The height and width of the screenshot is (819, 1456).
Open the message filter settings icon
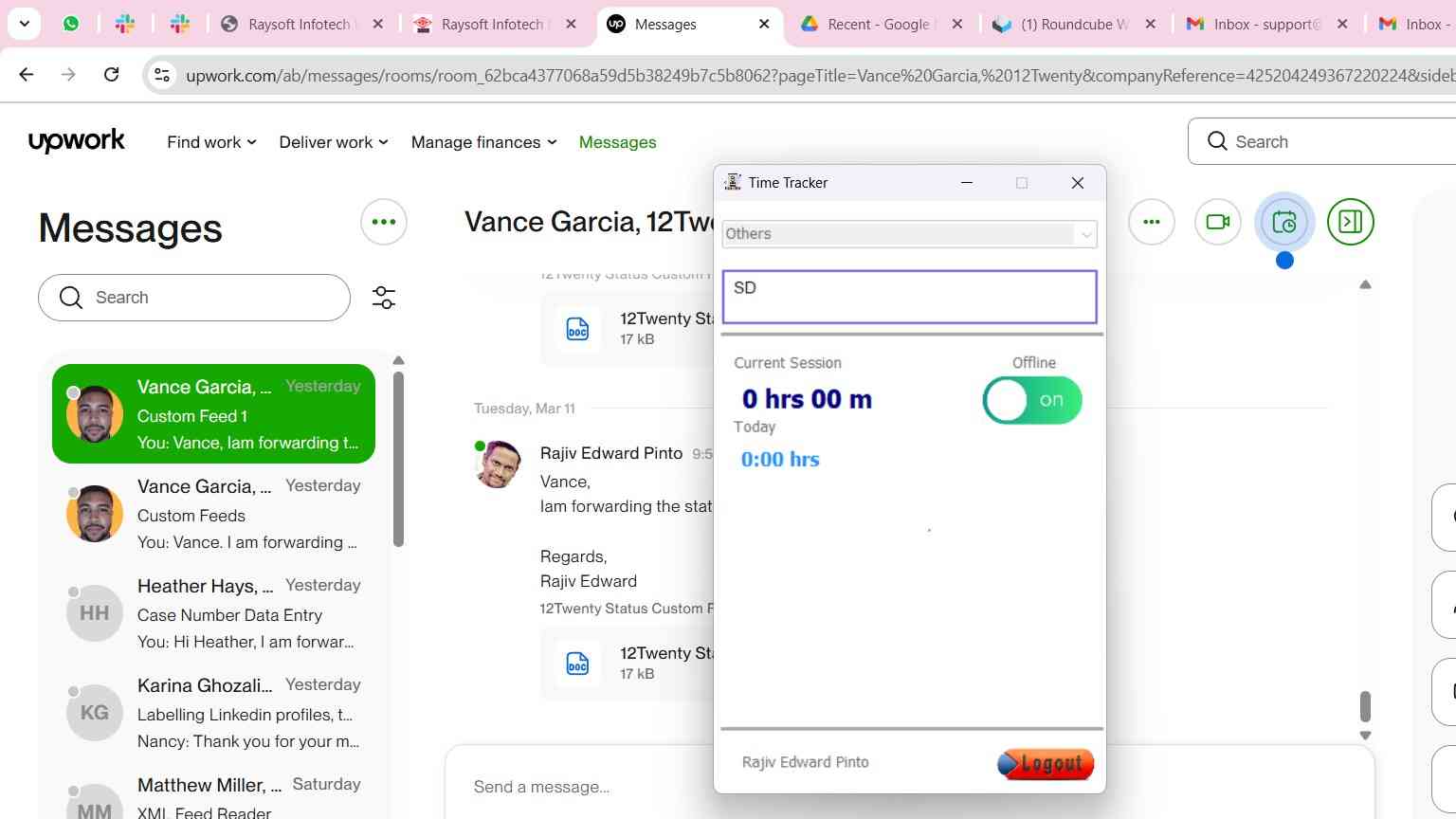pos(384,298)
